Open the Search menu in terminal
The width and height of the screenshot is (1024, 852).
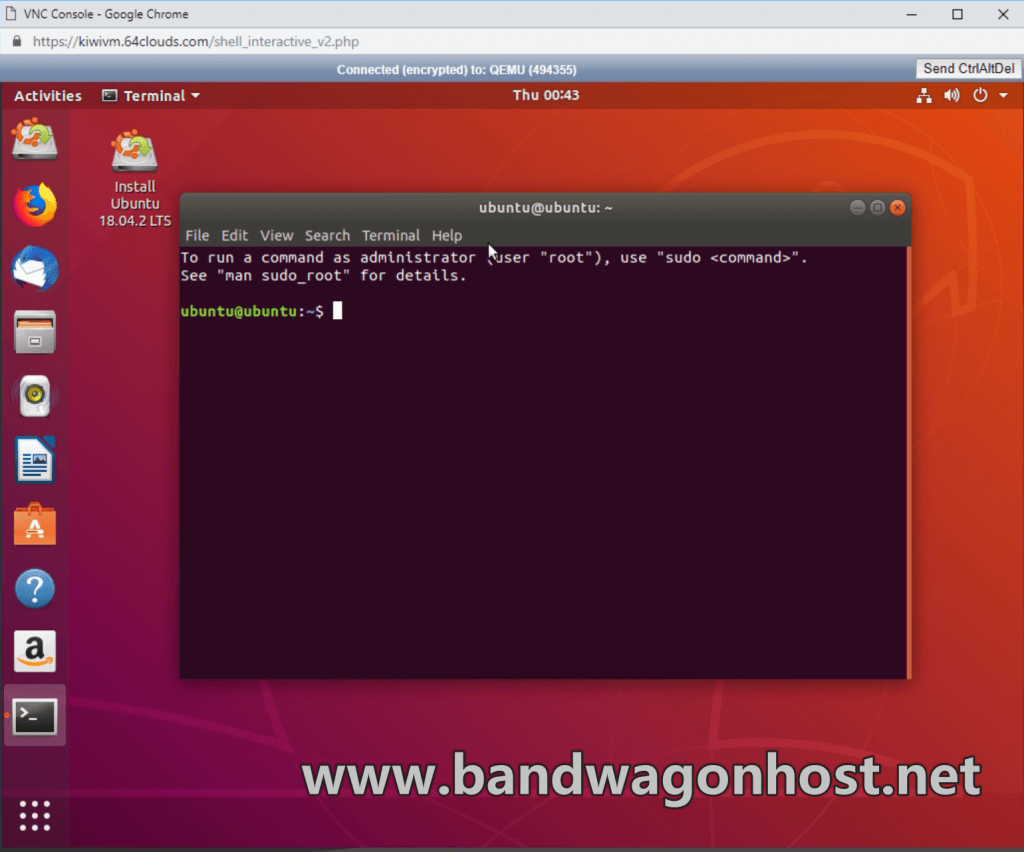pos(327,235)
